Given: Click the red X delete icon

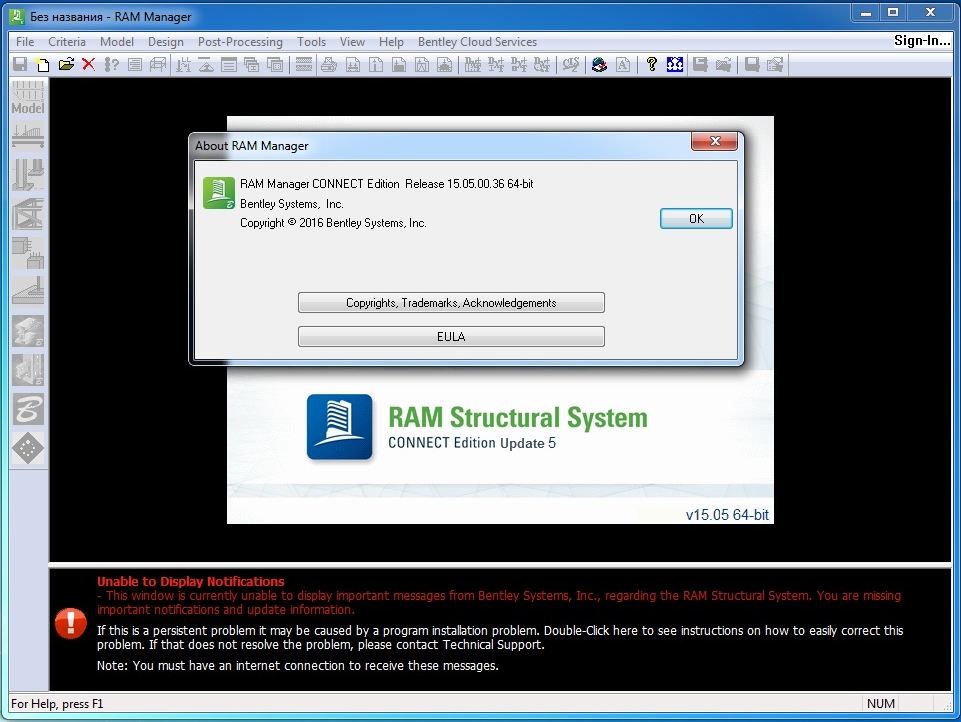Looking at the screenshot, I should point(89,64).
